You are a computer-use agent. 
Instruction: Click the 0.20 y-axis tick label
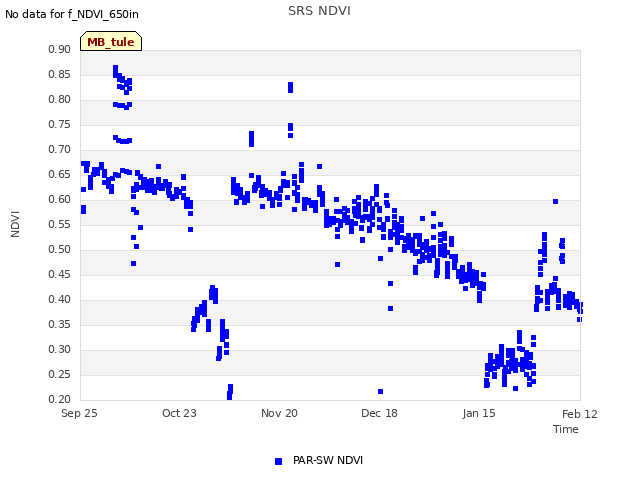(x=60, y=399)
